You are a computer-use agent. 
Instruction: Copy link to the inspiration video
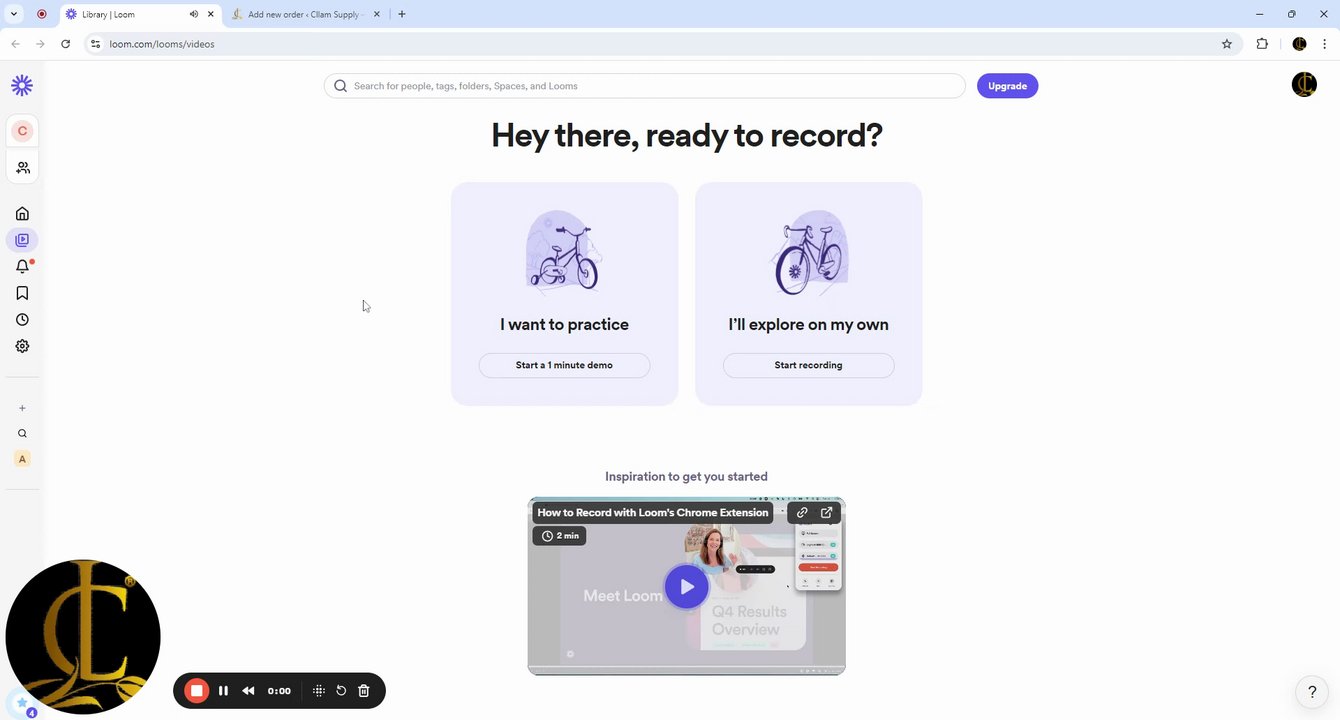click(x=802, y=512)
